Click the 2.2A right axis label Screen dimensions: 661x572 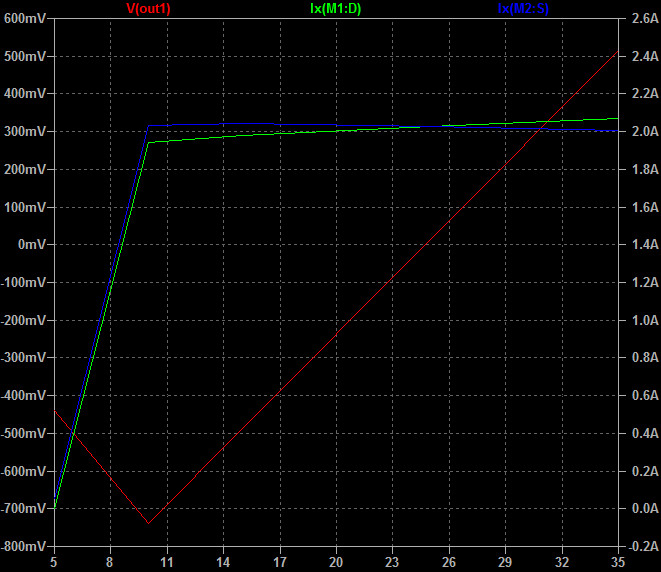tap(645, 94)
